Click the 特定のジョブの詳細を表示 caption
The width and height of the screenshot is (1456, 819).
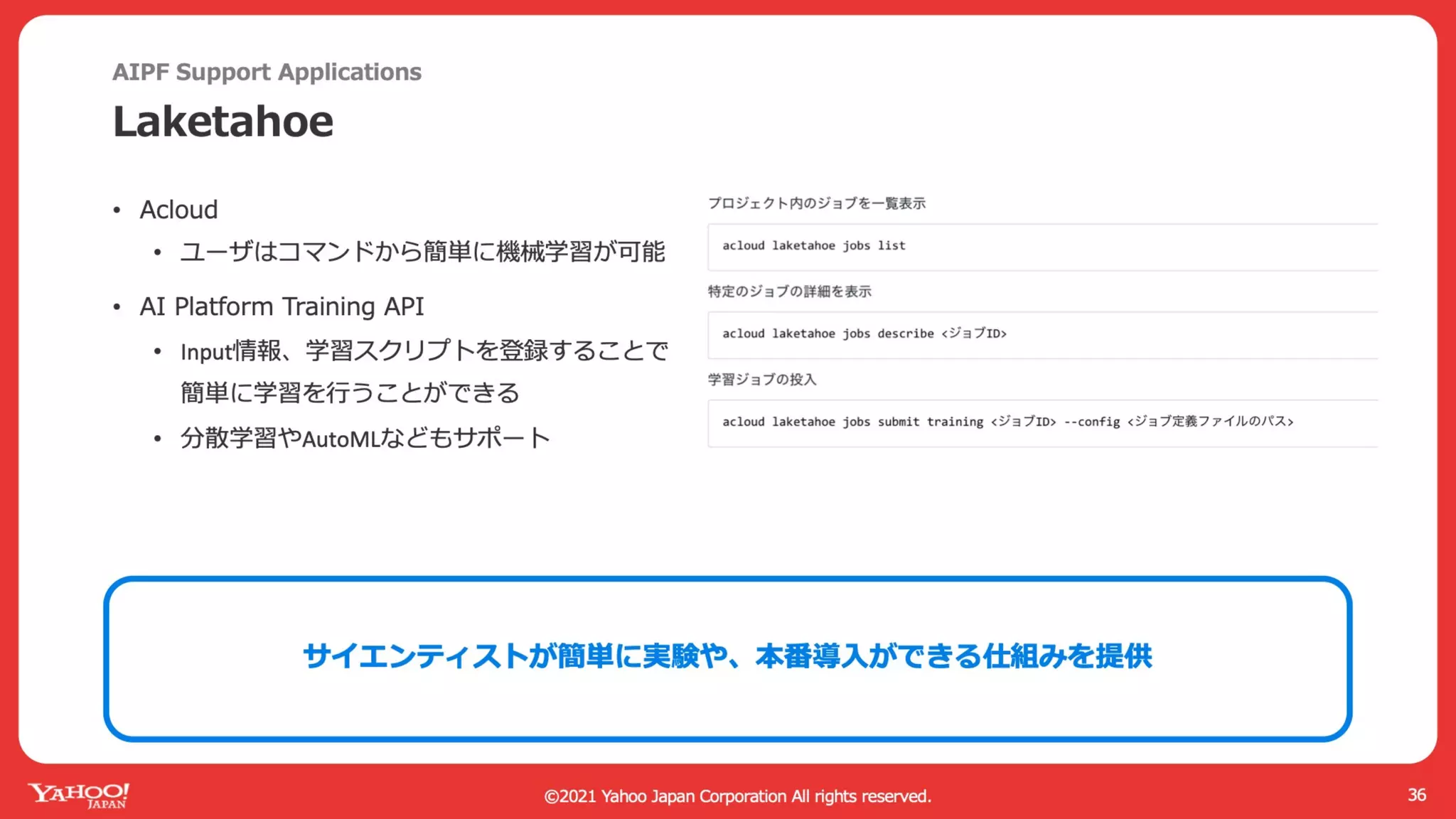coord(789,291)
